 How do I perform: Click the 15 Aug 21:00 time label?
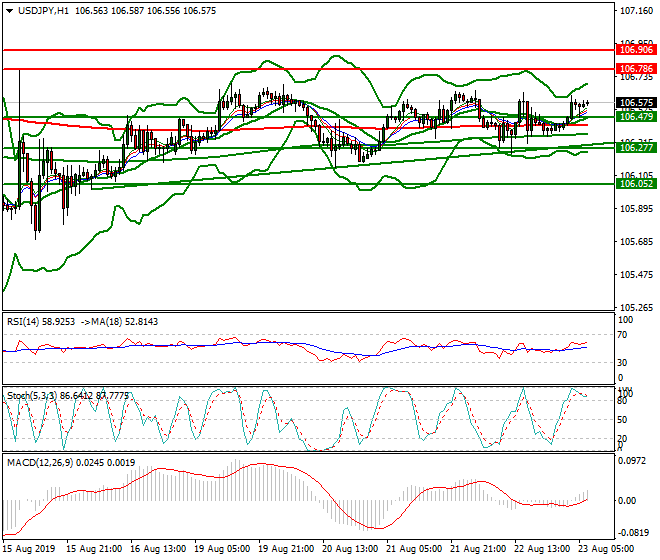coord(94,549)
